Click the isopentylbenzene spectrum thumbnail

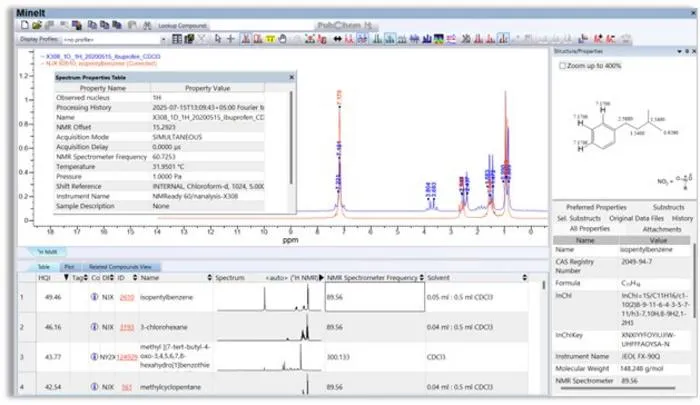coord(269,297)
